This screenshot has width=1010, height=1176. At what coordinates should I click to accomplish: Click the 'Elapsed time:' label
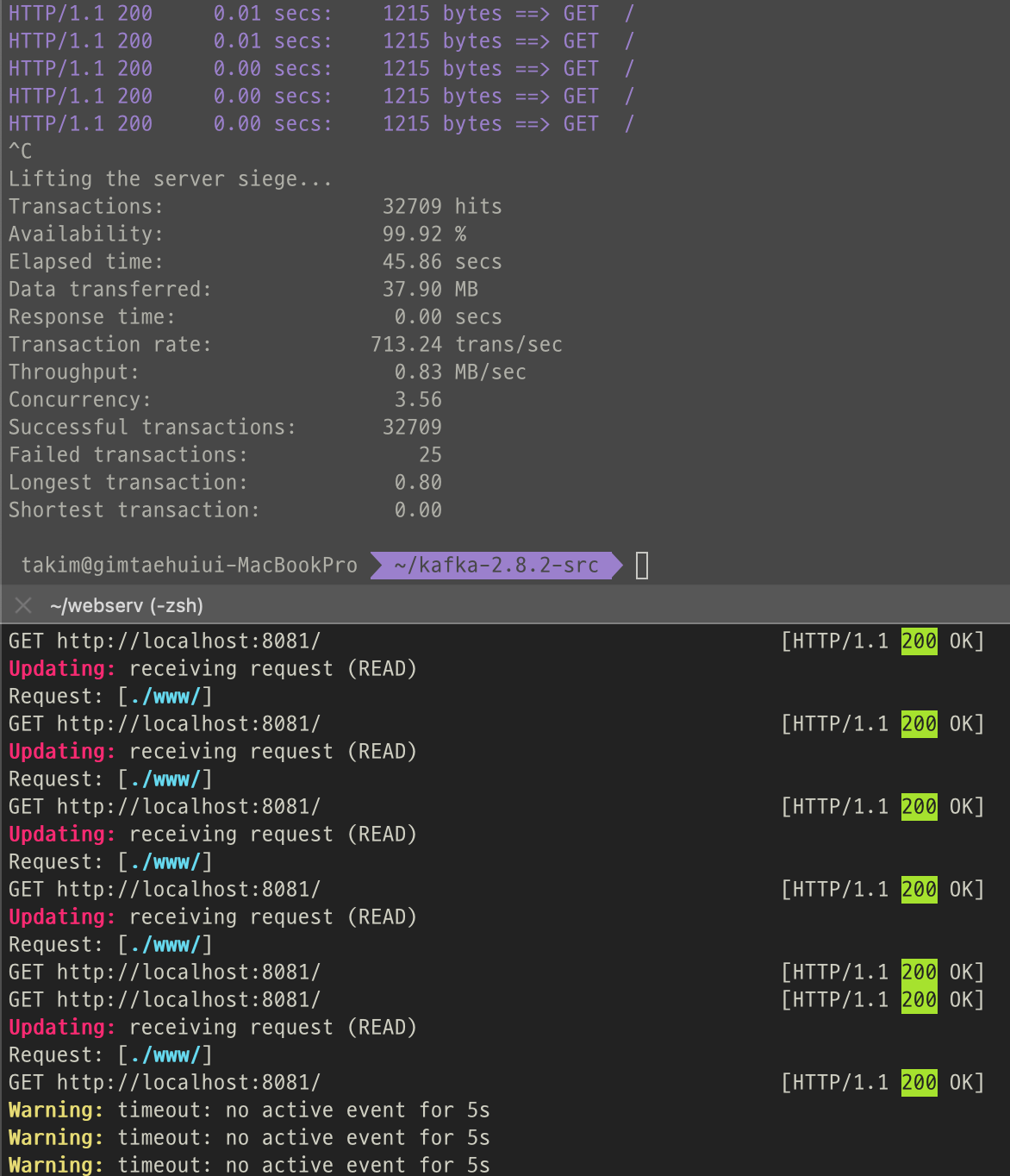[85, 262]
